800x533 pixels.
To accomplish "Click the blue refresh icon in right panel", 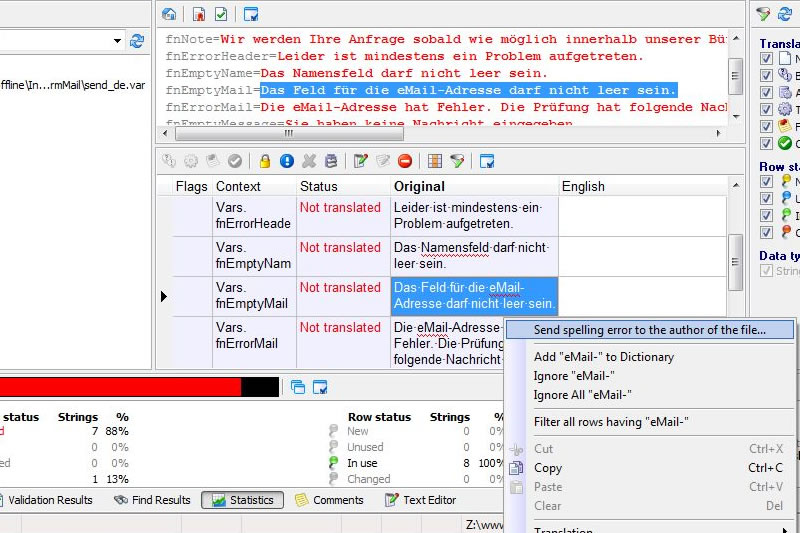I will pyautogui.click(x=785, y=14).
